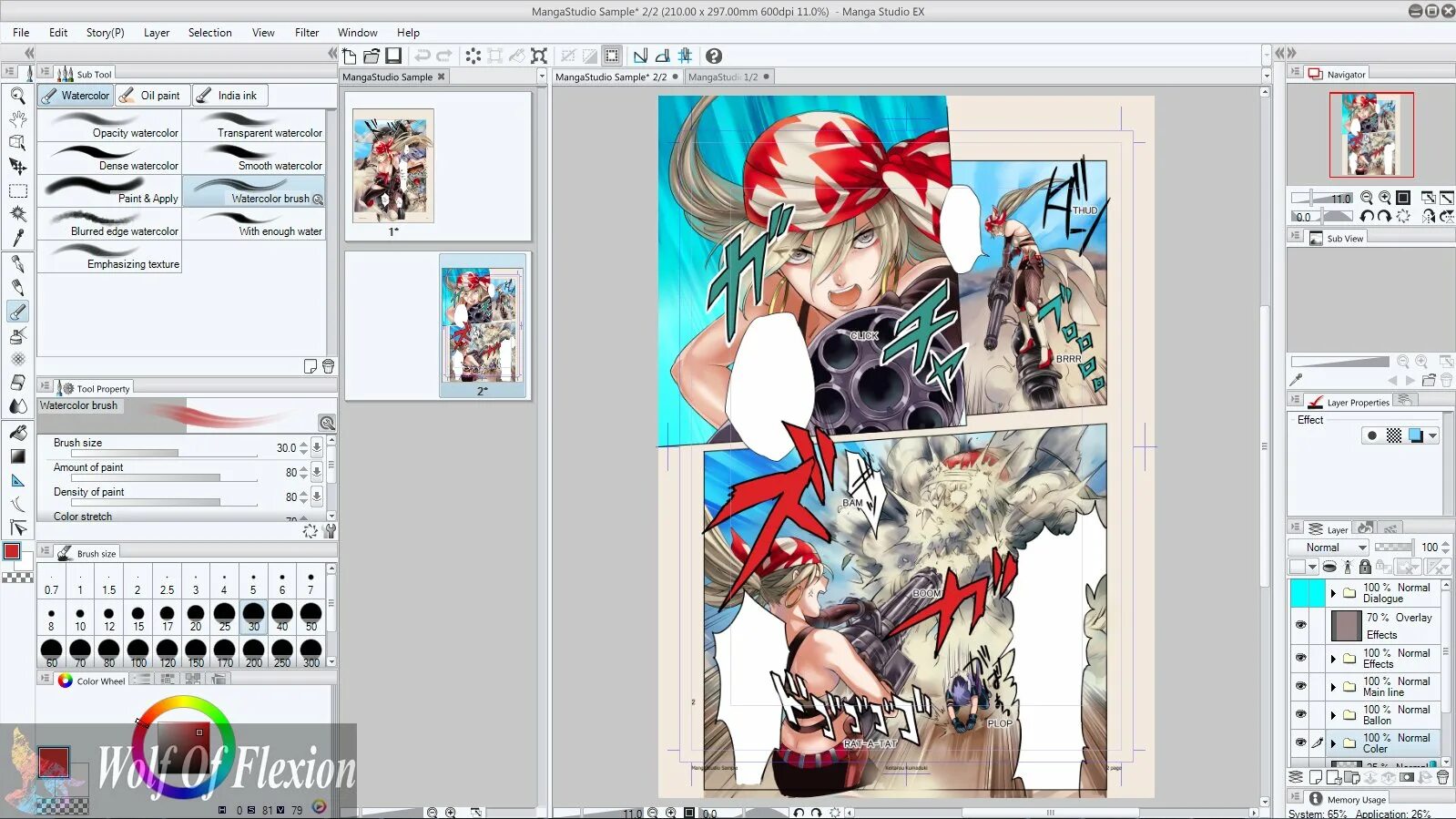Image resolution: width=1456 pixels, height=819 pixels.
Task: Select the Brush tool in toolbox
Action: (17, 312)
